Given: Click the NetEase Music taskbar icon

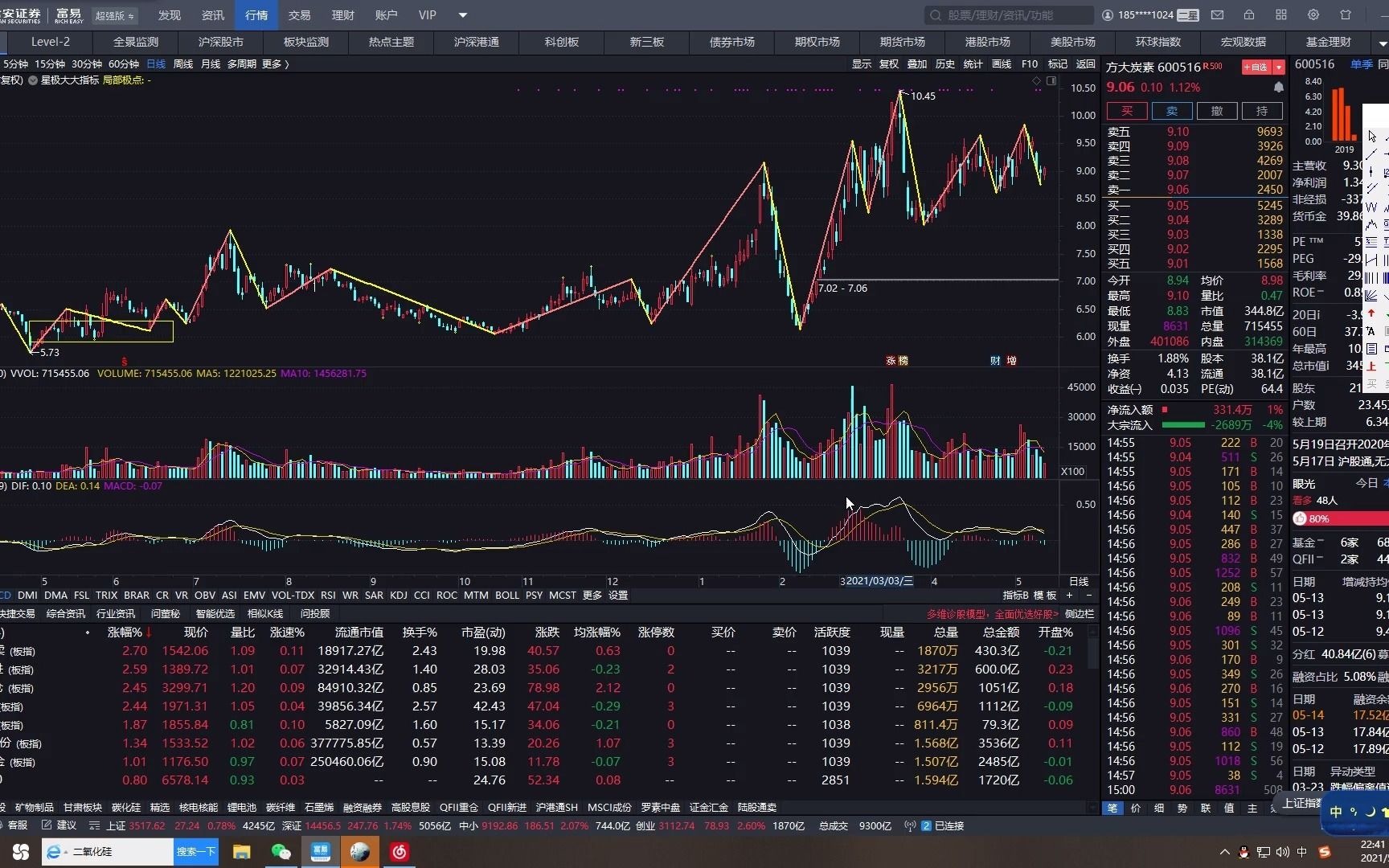Looking at the screenshot, I should [x=399, y=852].
